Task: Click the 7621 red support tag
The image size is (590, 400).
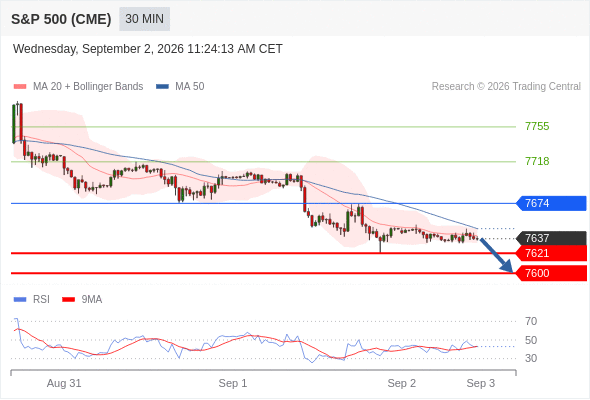Action: point(551,253)
